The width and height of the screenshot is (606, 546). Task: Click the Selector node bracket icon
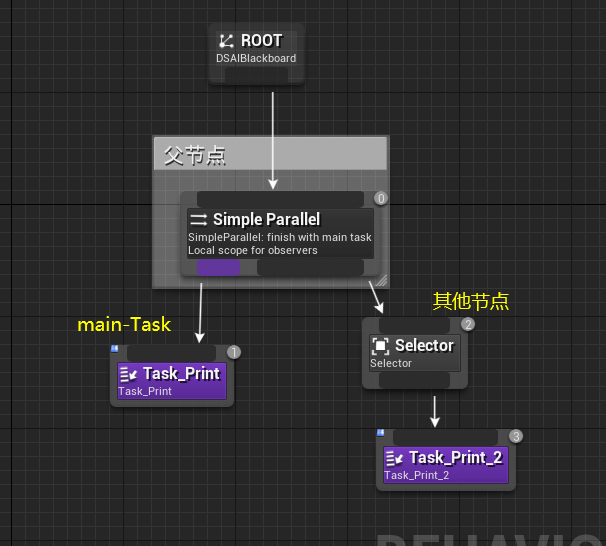click(380, 345)
